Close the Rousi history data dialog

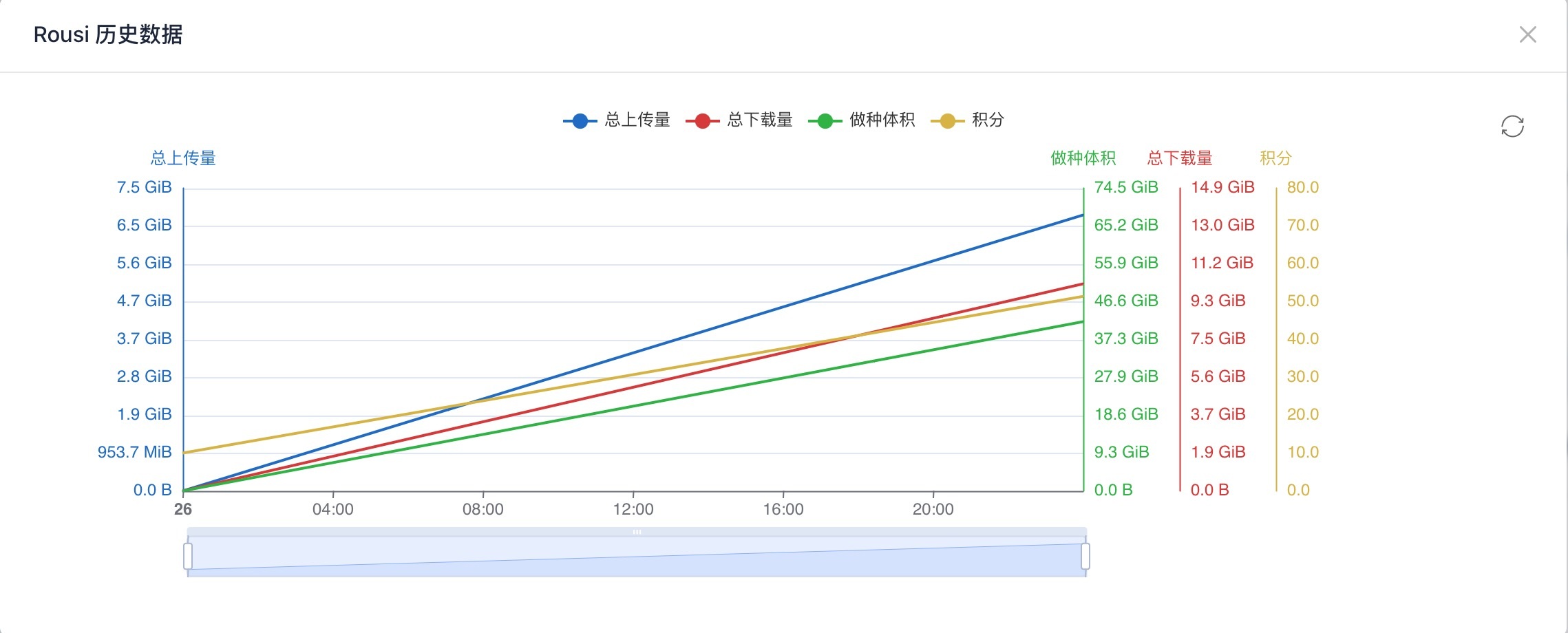(1527, 34)
